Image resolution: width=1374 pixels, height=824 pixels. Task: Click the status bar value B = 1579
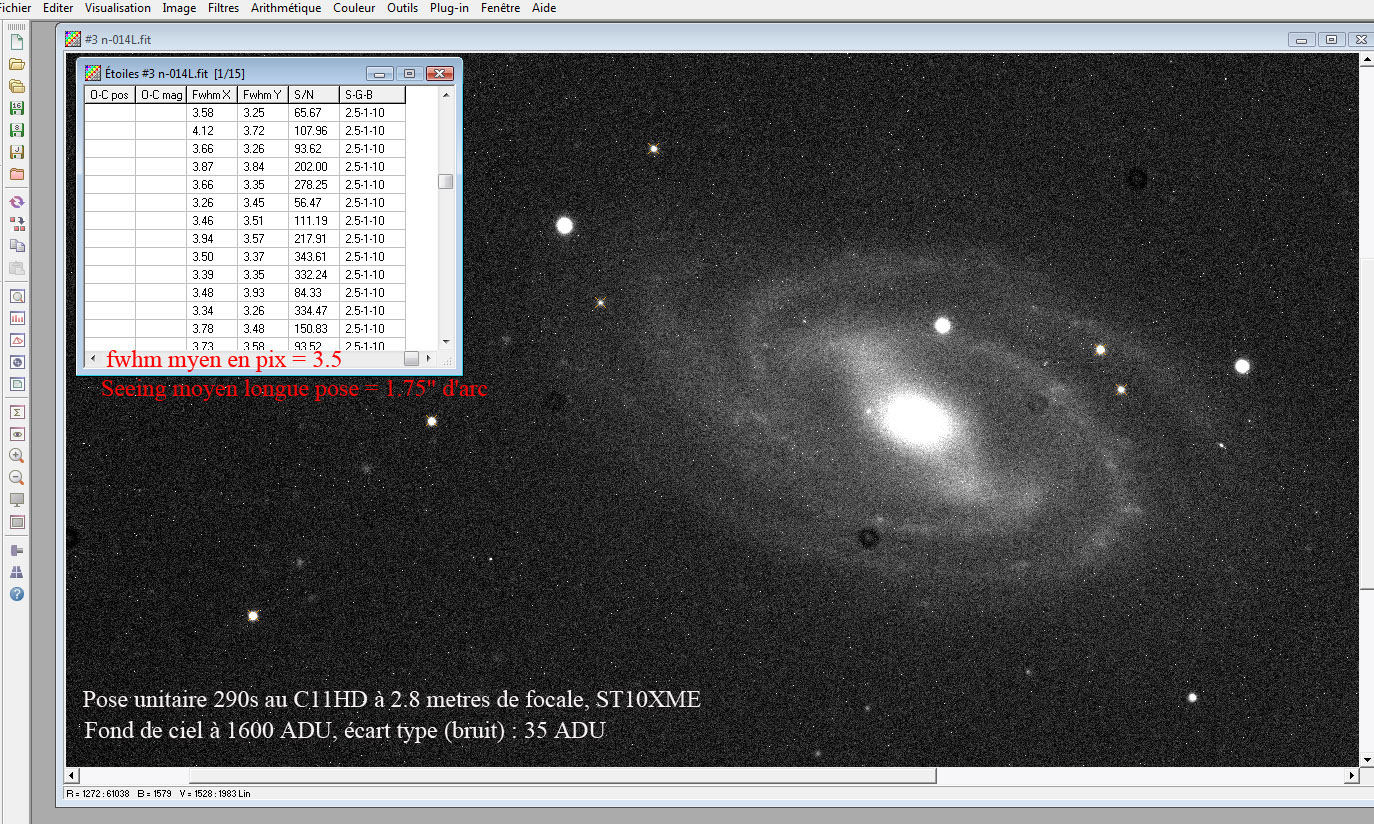[x=156, y=793]
